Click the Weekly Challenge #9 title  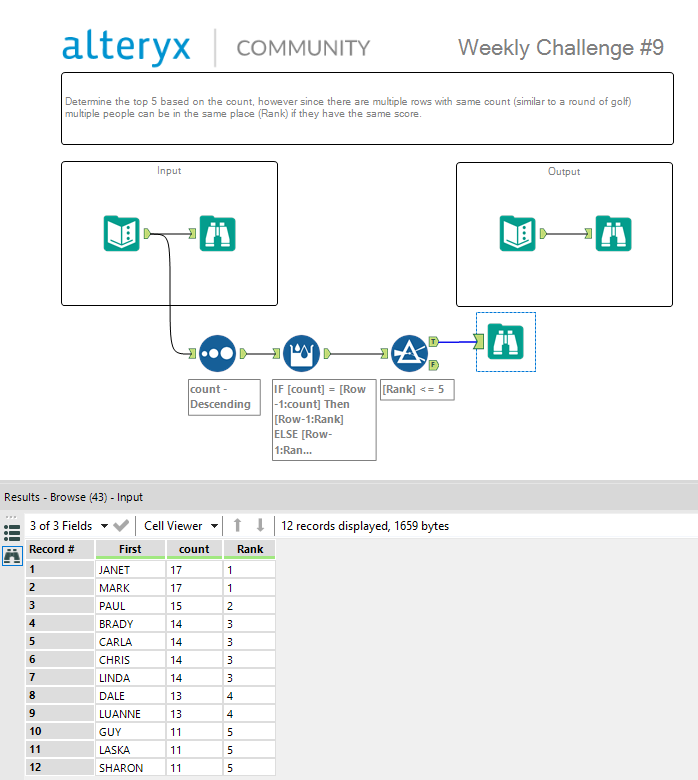pos(561,48)
